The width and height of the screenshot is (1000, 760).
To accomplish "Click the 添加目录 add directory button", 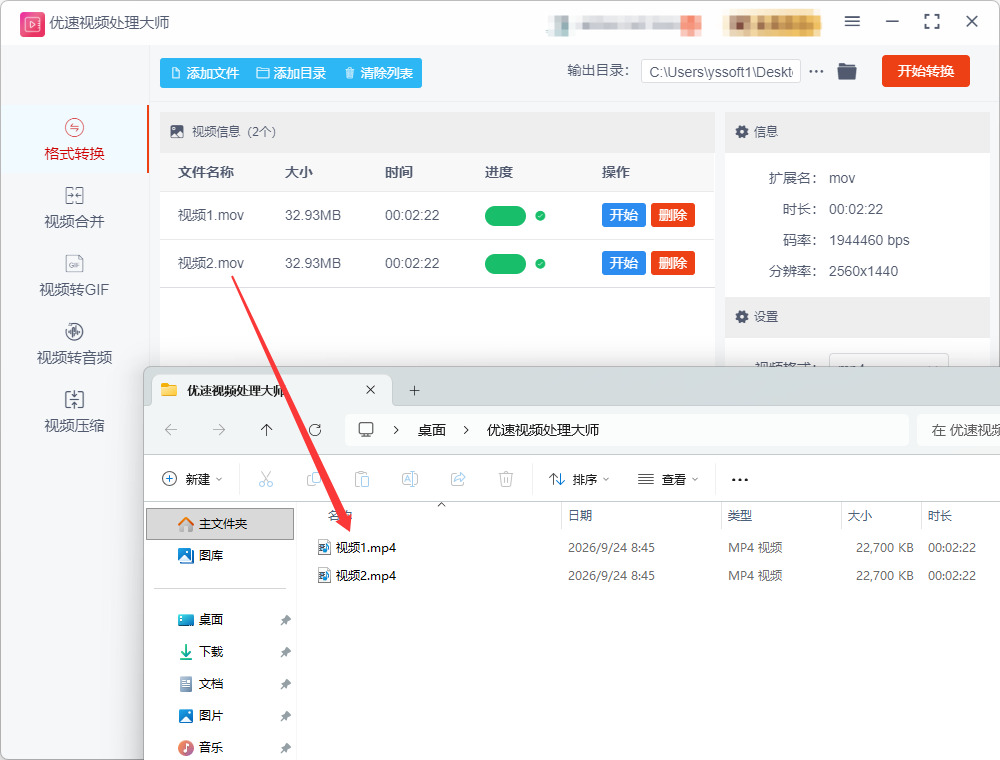I will click(x=291, y=73).
